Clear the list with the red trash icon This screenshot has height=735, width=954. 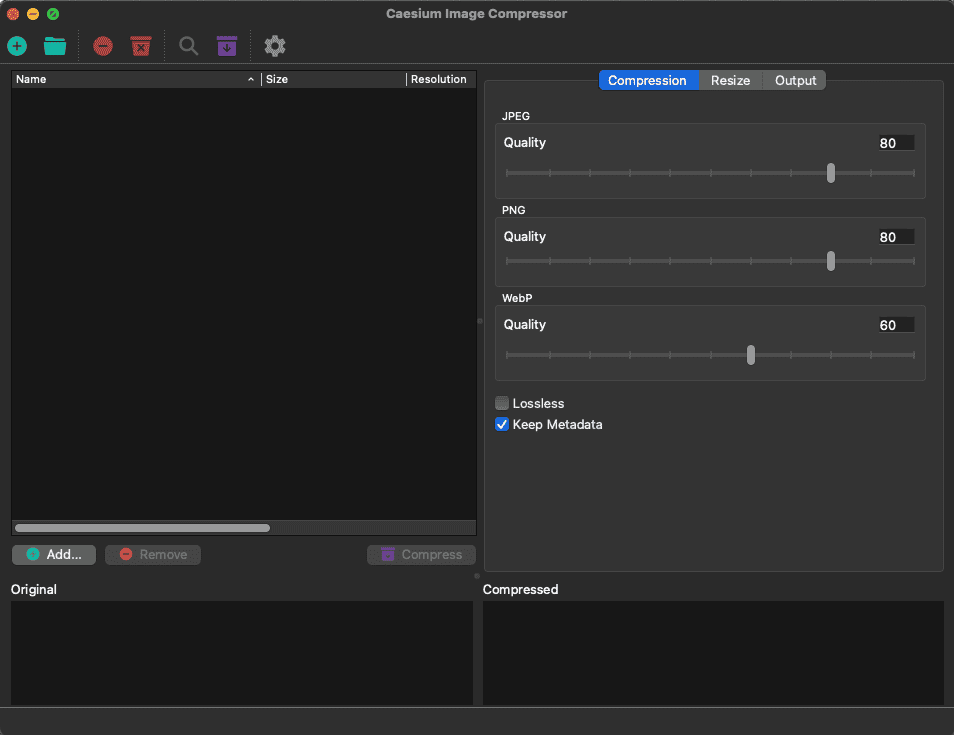tap(141, 46)
